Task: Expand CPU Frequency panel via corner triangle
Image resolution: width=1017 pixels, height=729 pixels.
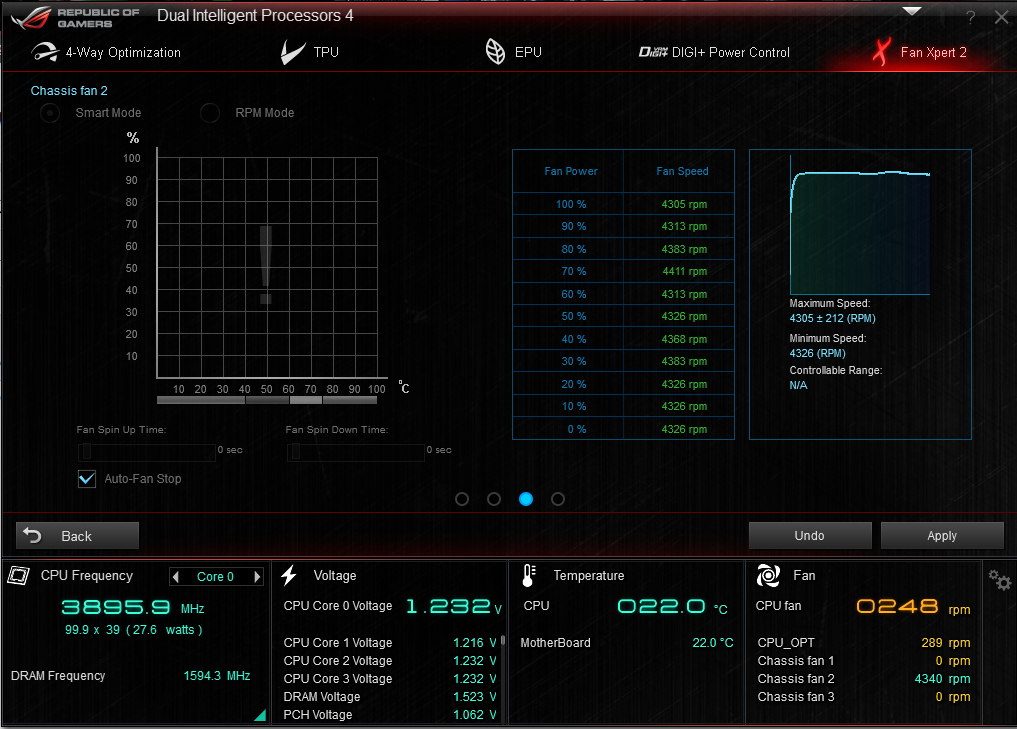Action: pyautogui.click(x=260, y=715)
